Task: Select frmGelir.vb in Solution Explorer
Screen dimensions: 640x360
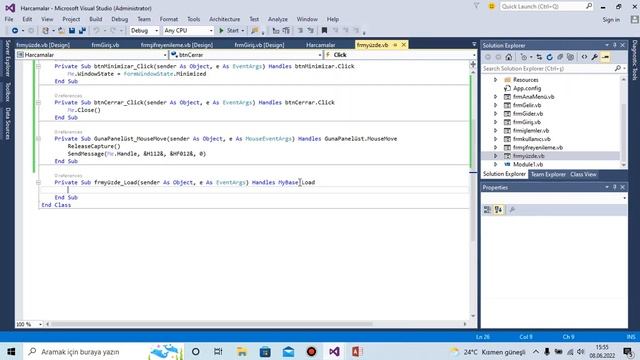Action: (527, 105)
